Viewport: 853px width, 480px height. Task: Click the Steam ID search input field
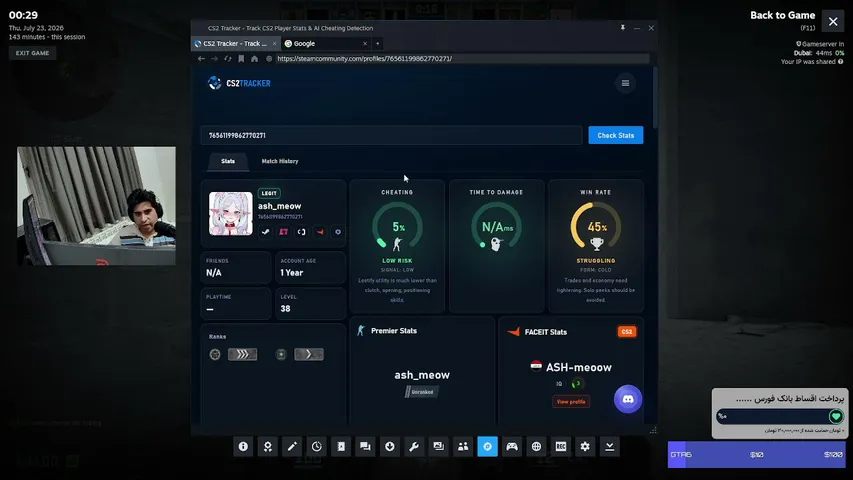click(x=392, y=135)
